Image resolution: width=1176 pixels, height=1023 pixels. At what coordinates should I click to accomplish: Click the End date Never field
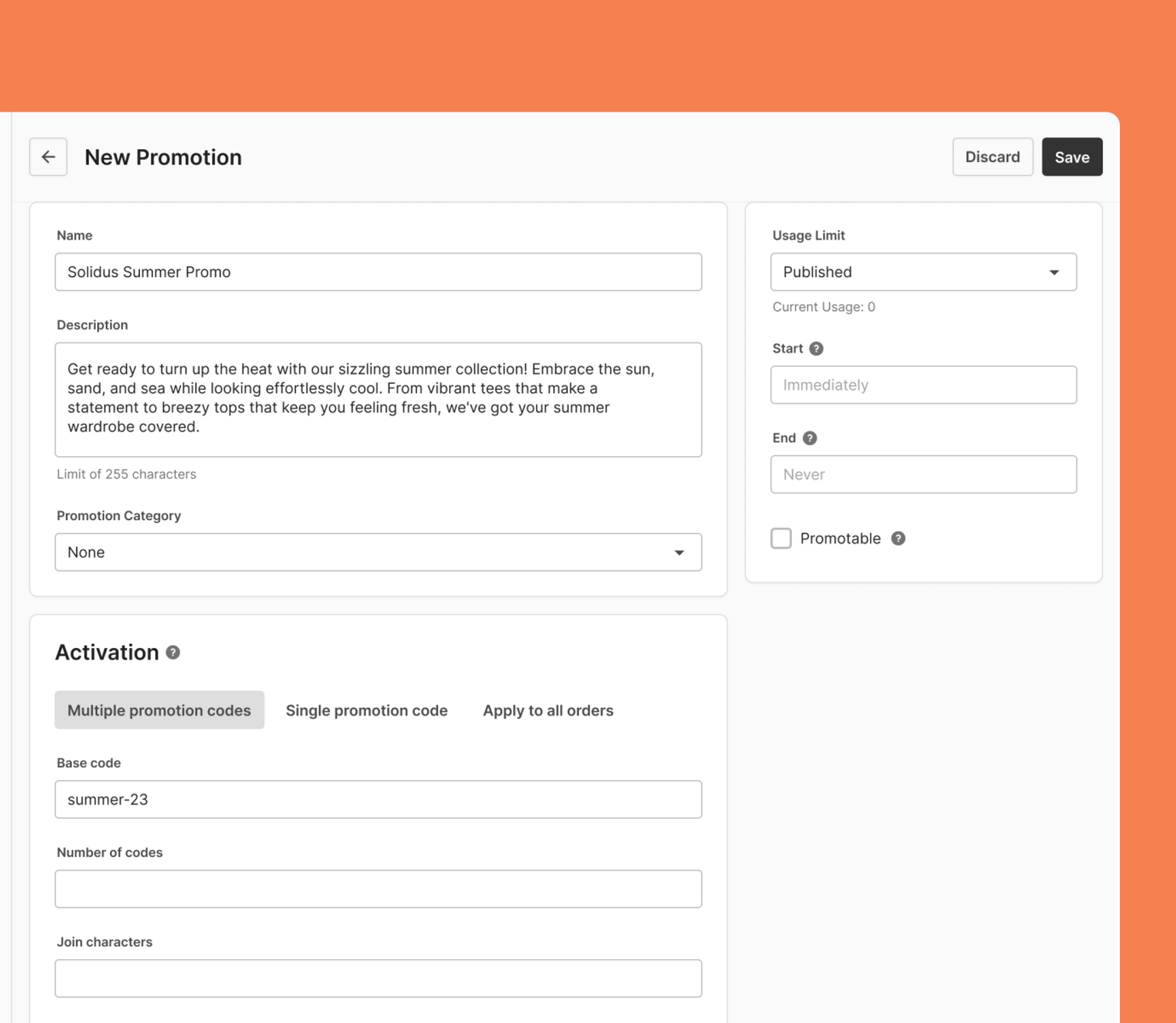923,474
